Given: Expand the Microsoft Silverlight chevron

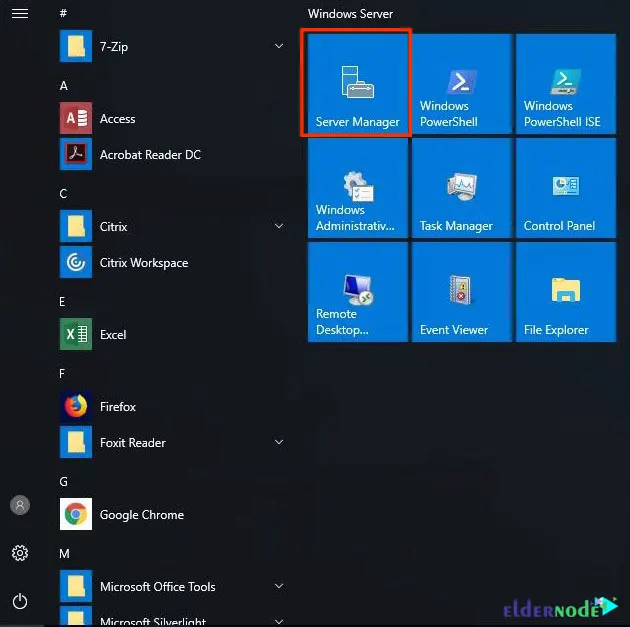Looking at the screenshot, I should [279, 621].
